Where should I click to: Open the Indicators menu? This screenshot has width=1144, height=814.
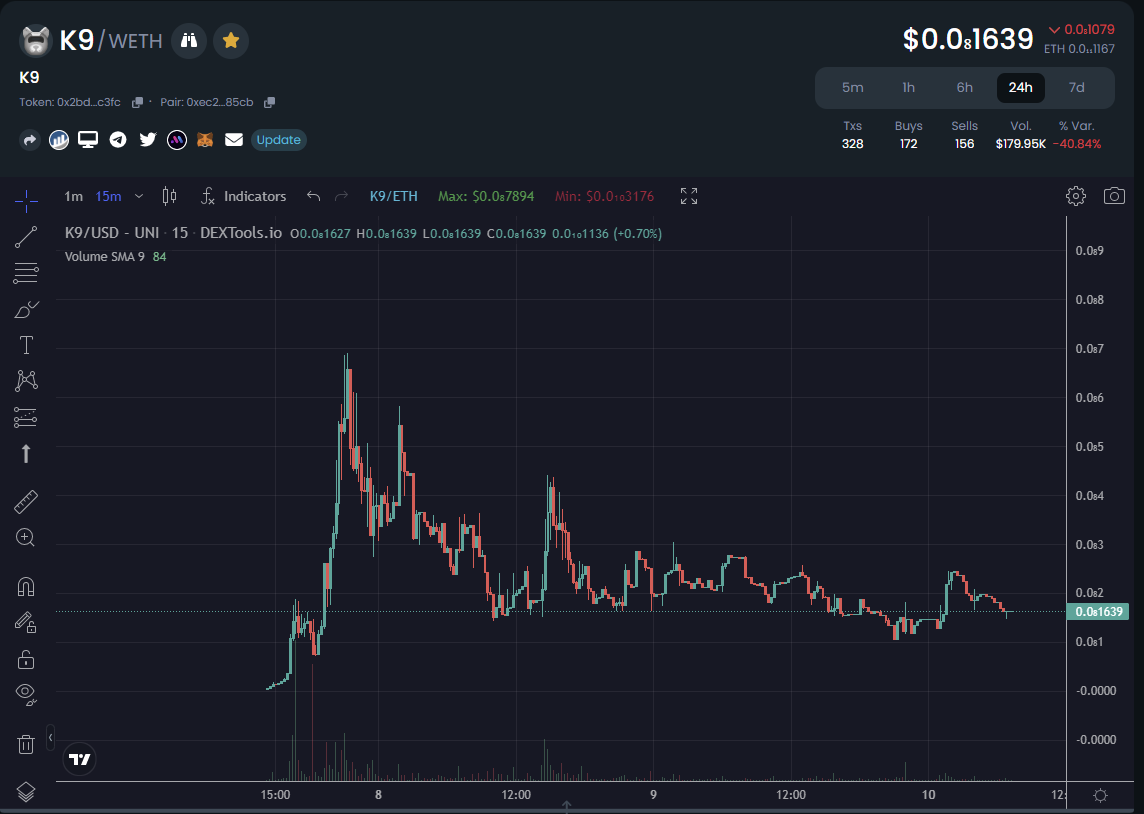point(244,196)
